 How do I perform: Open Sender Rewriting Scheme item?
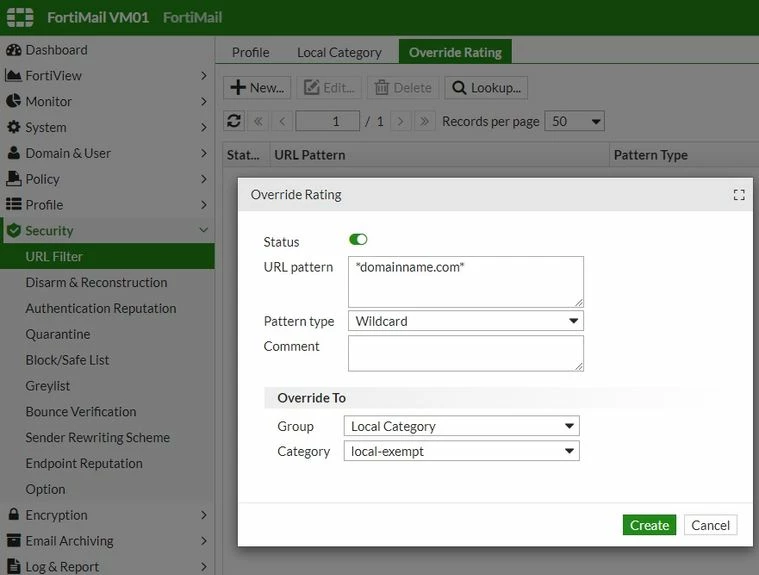97,438
